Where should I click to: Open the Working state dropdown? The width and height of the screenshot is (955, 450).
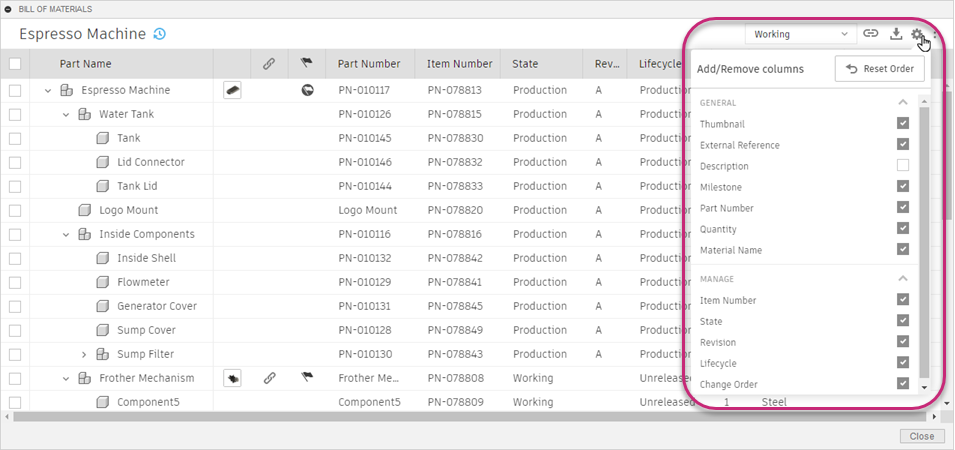click(800, 34)
